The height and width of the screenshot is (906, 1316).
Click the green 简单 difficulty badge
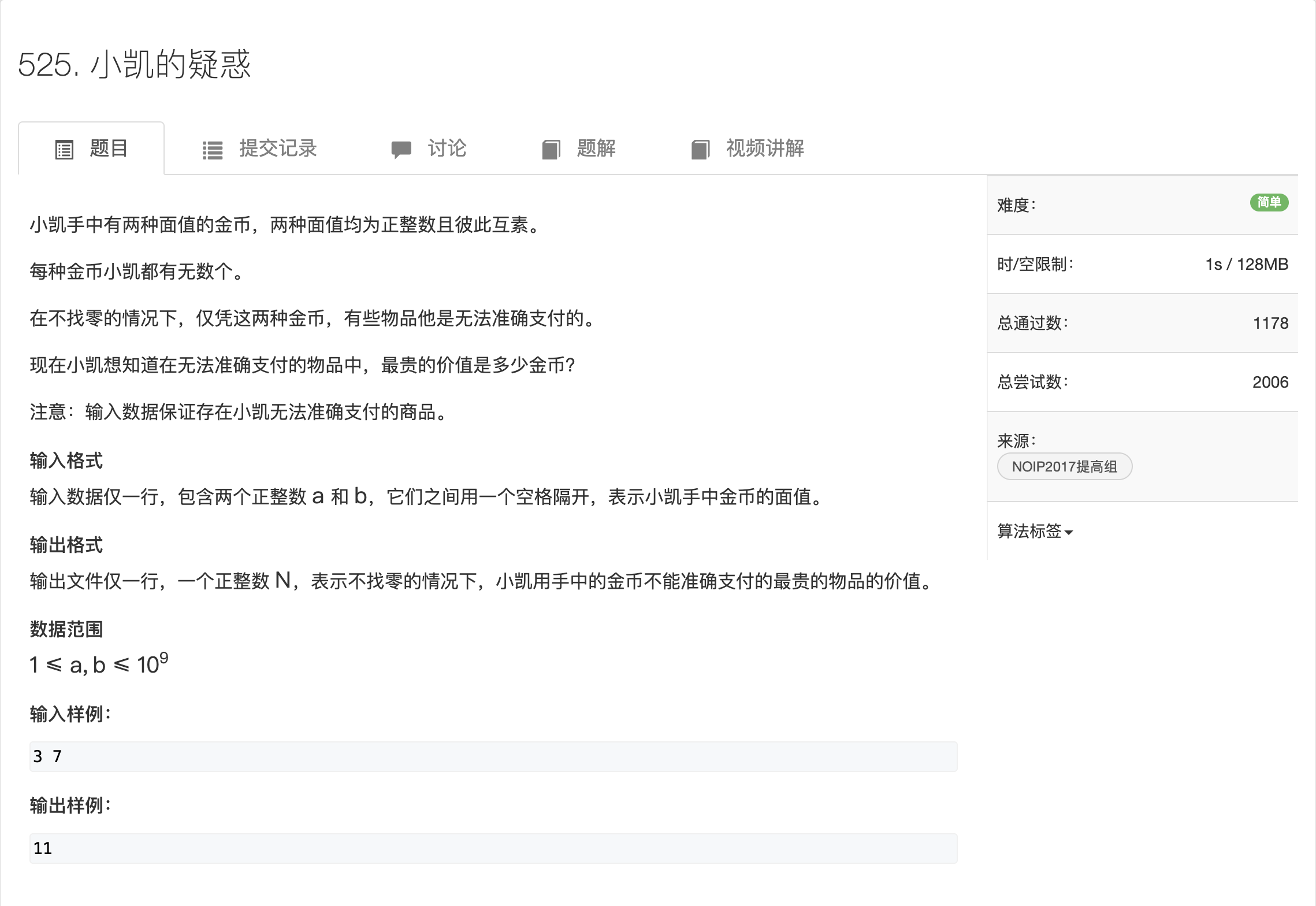point(1269,203)
